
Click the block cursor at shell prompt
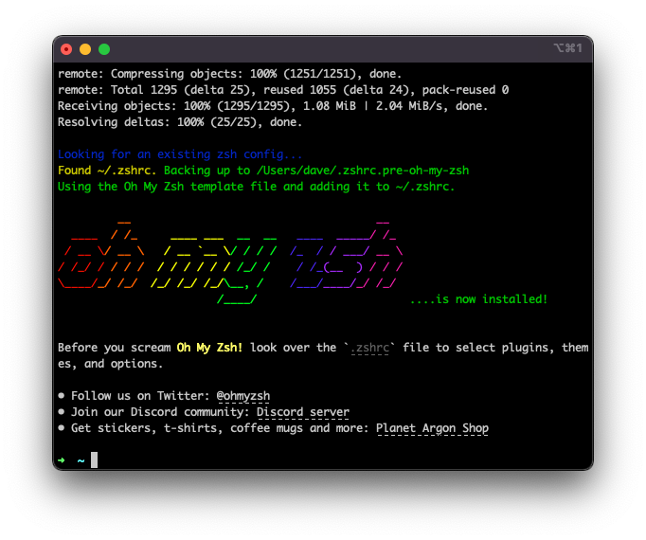click(x=94, y=460)
